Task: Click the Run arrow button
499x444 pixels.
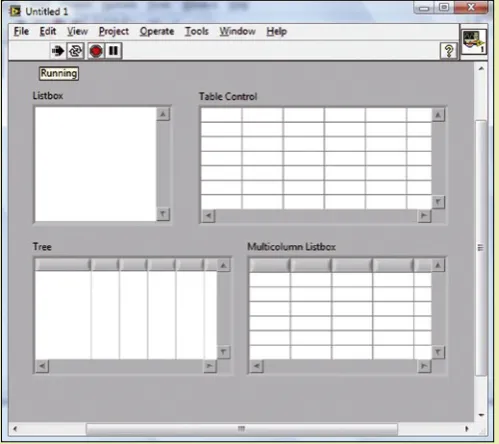Action: point(58,51)
